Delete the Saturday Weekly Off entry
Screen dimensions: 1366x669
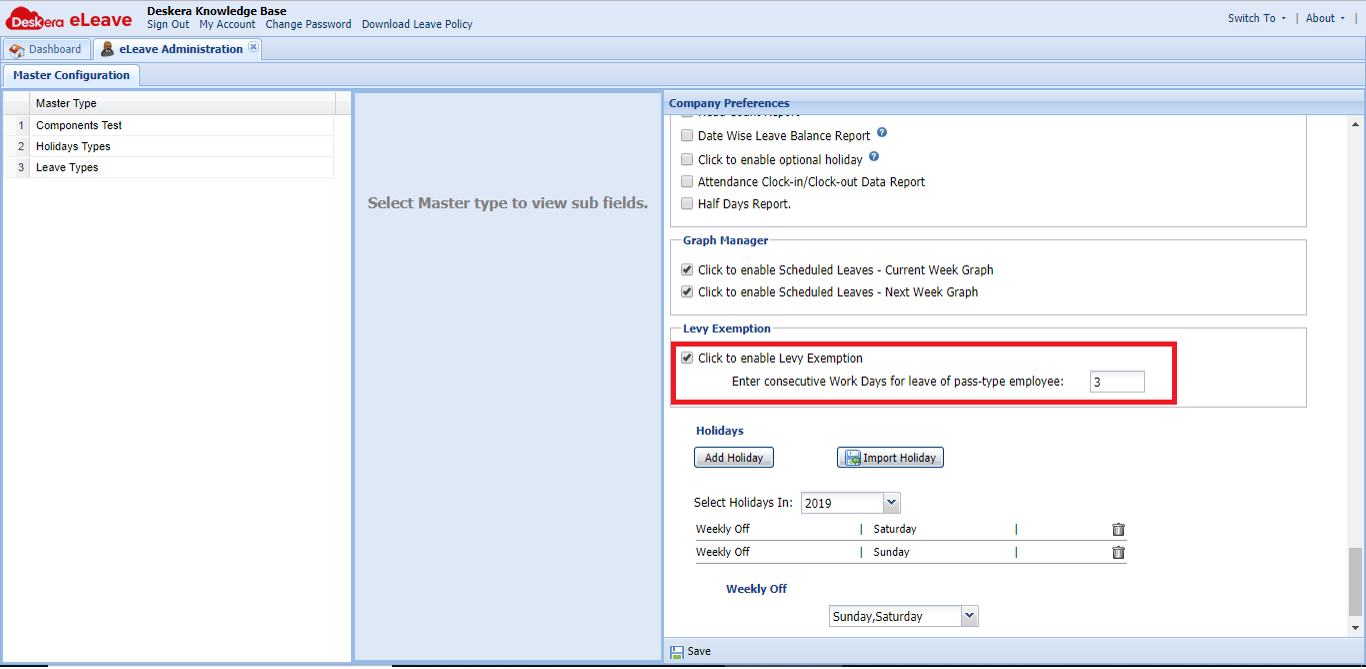1117,529
